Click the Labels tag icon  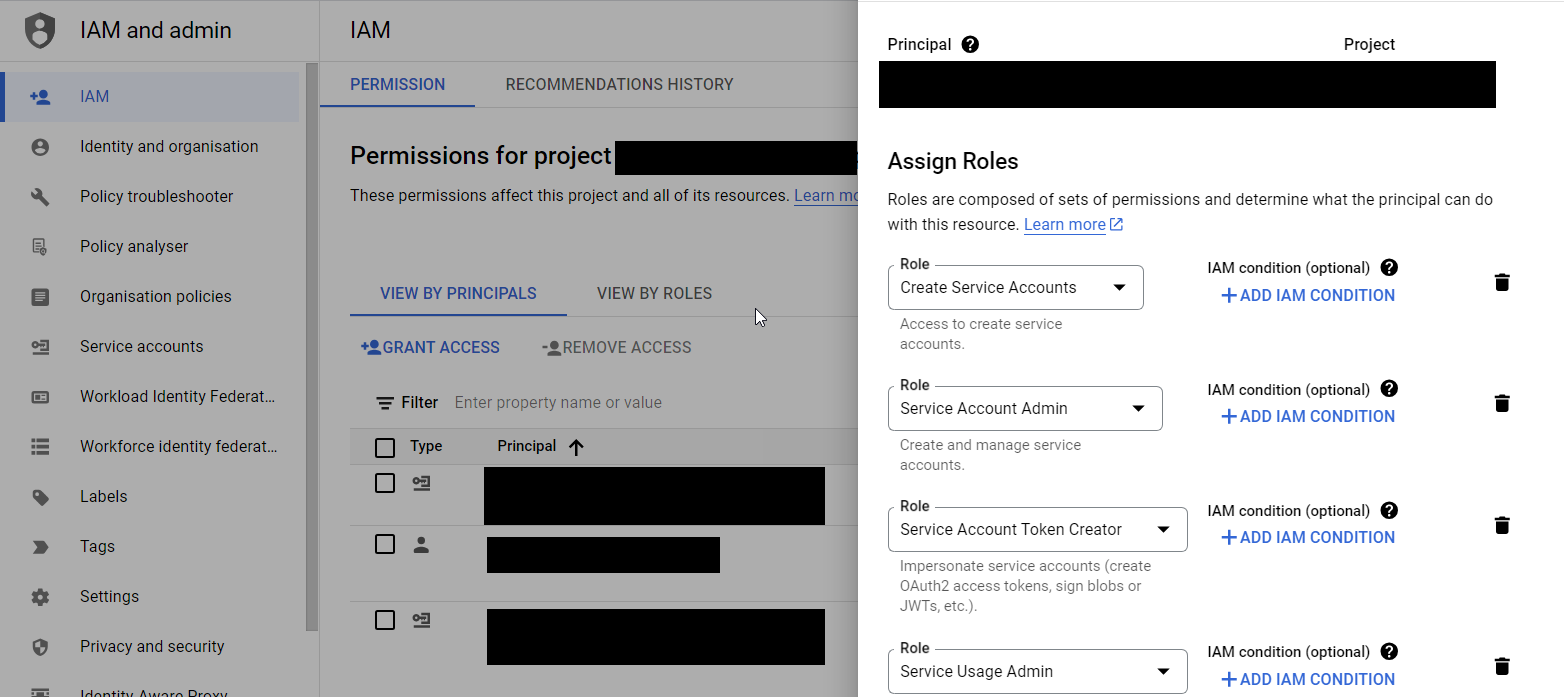click(x=40, y=497)
